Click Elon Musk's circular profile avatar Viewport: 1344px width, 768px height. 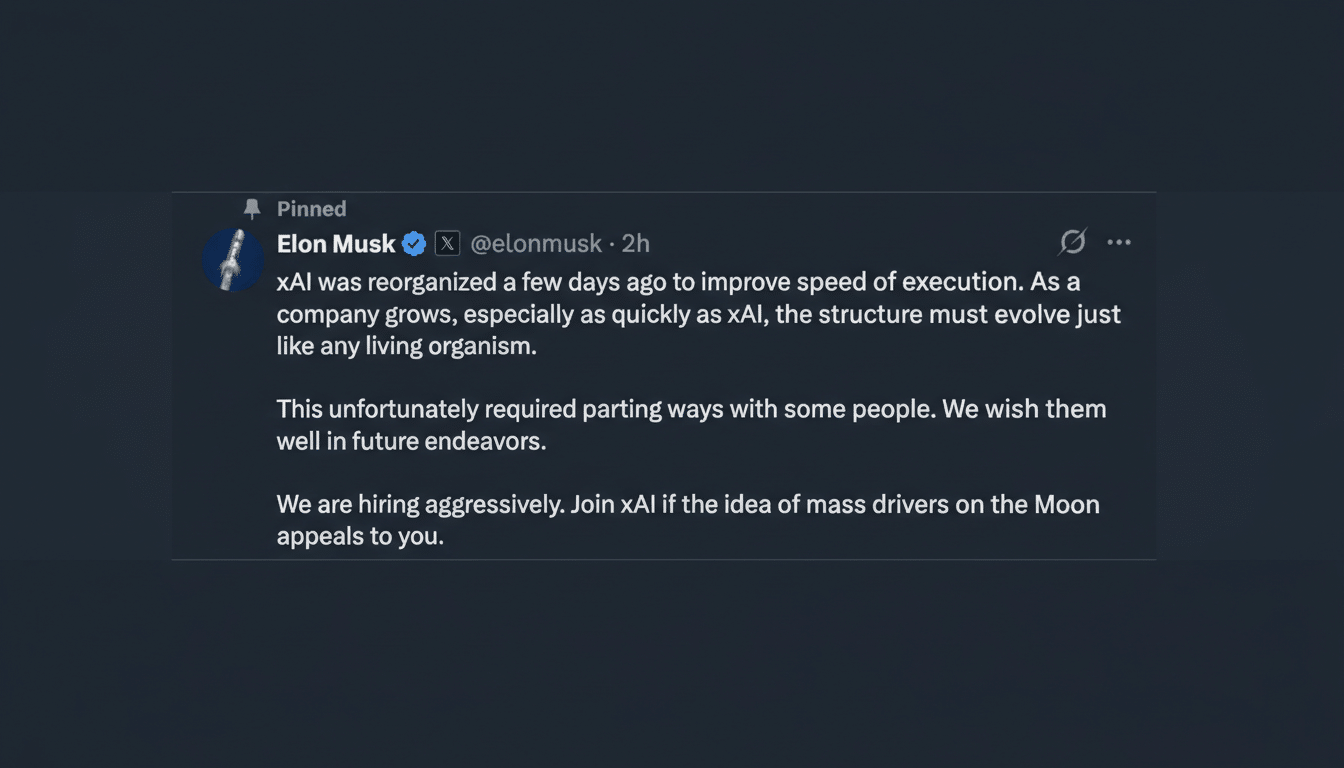pos(233,259)
